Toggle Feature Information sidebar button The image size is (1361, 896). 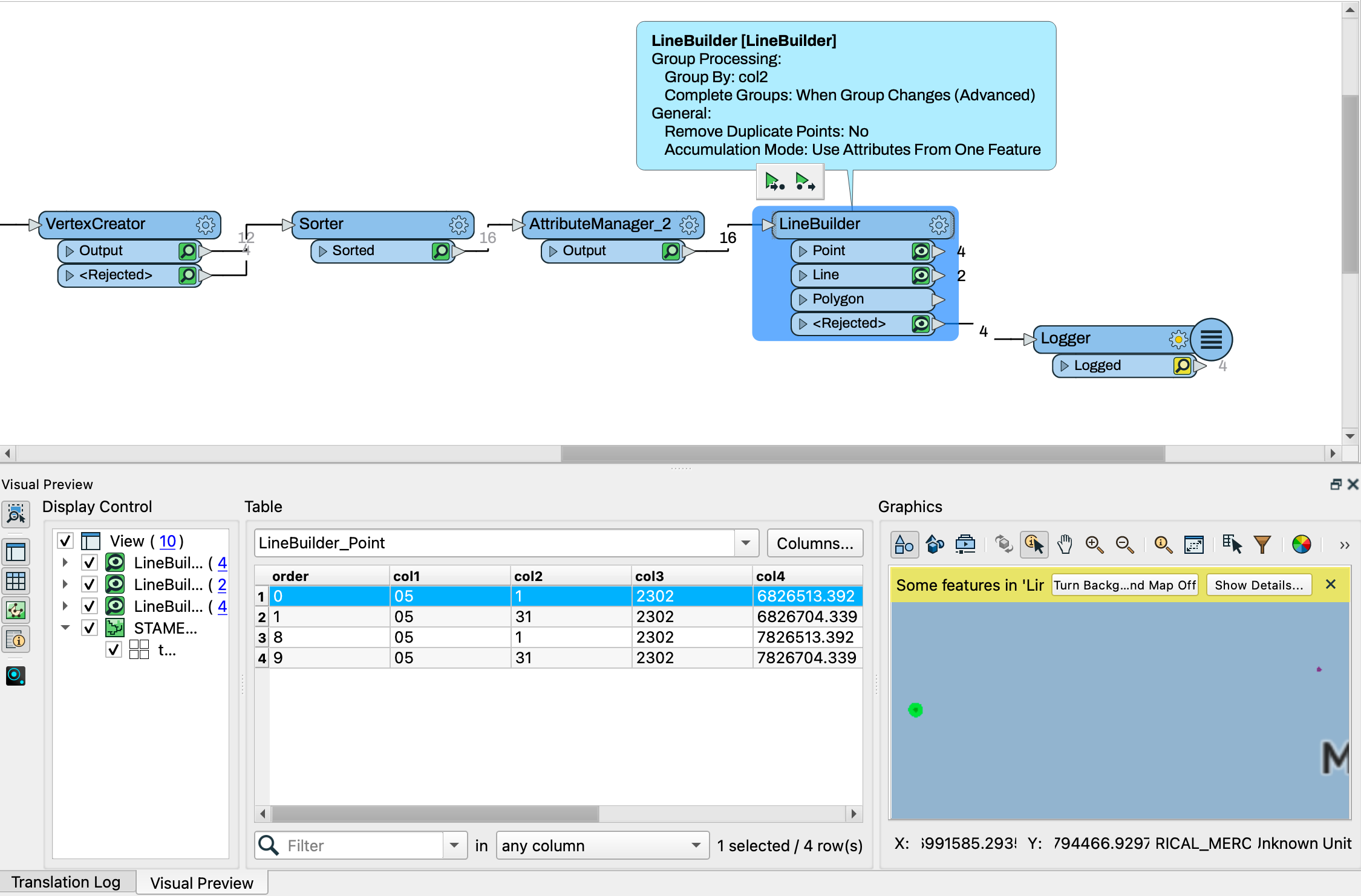(x=16, y=640)
